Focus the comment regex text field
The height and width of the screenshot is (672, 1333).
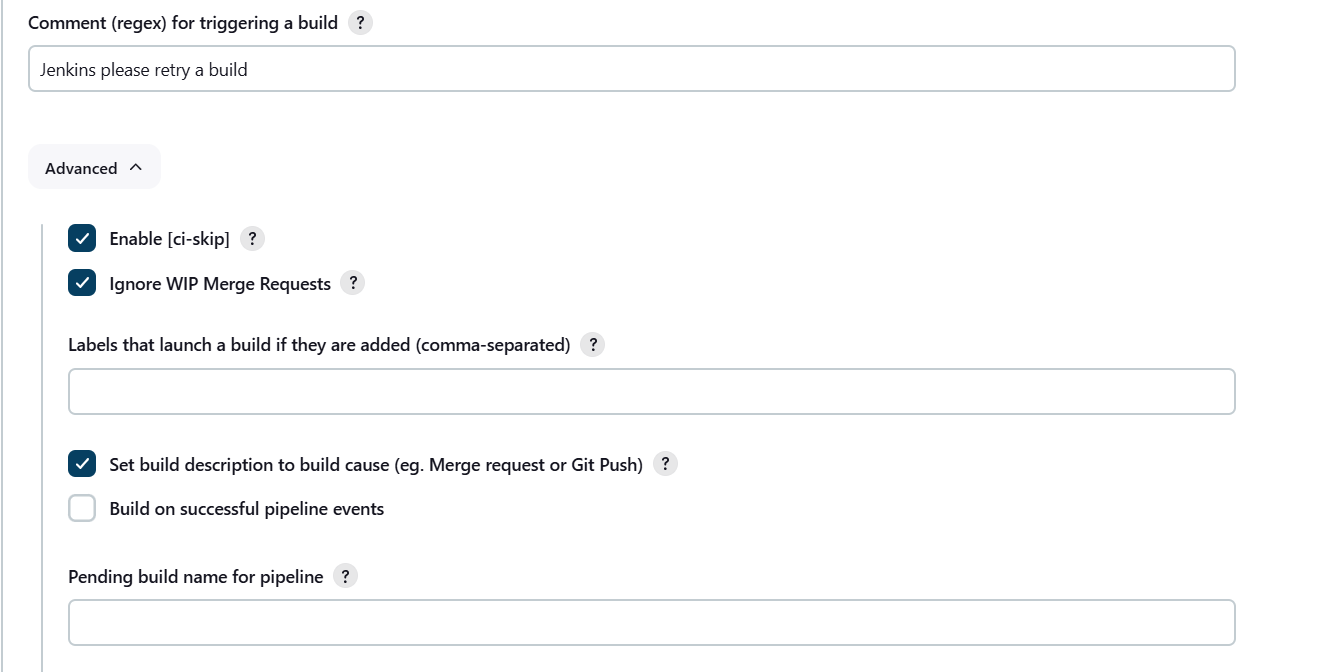[x=631, y=70]
